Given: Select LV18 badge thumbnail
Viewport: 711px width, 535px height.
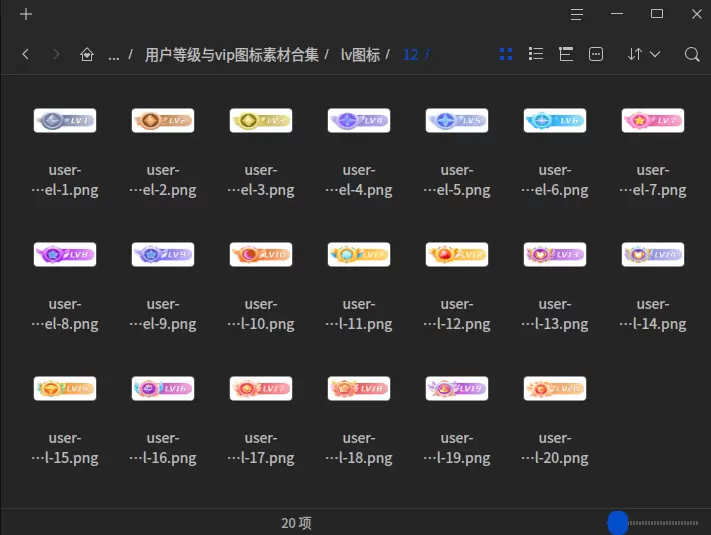Looking at the screenshot, I should pos(359,389).
